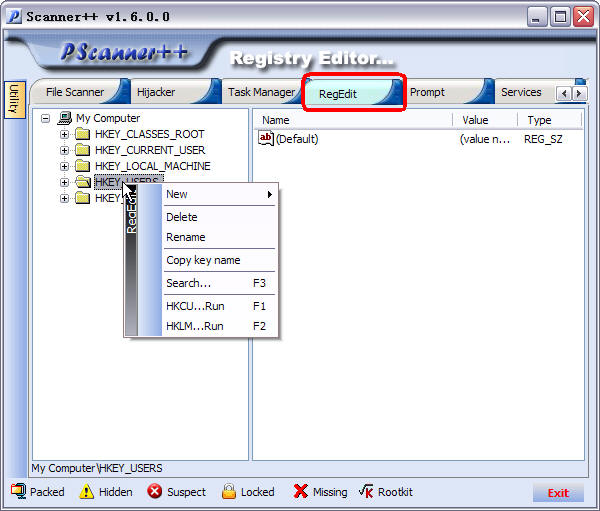Select the HKEY_CLASSES_ROOT tree label
Image resolution: width=600 pixels, height=511 pixels.
click(x=150, y=134)
